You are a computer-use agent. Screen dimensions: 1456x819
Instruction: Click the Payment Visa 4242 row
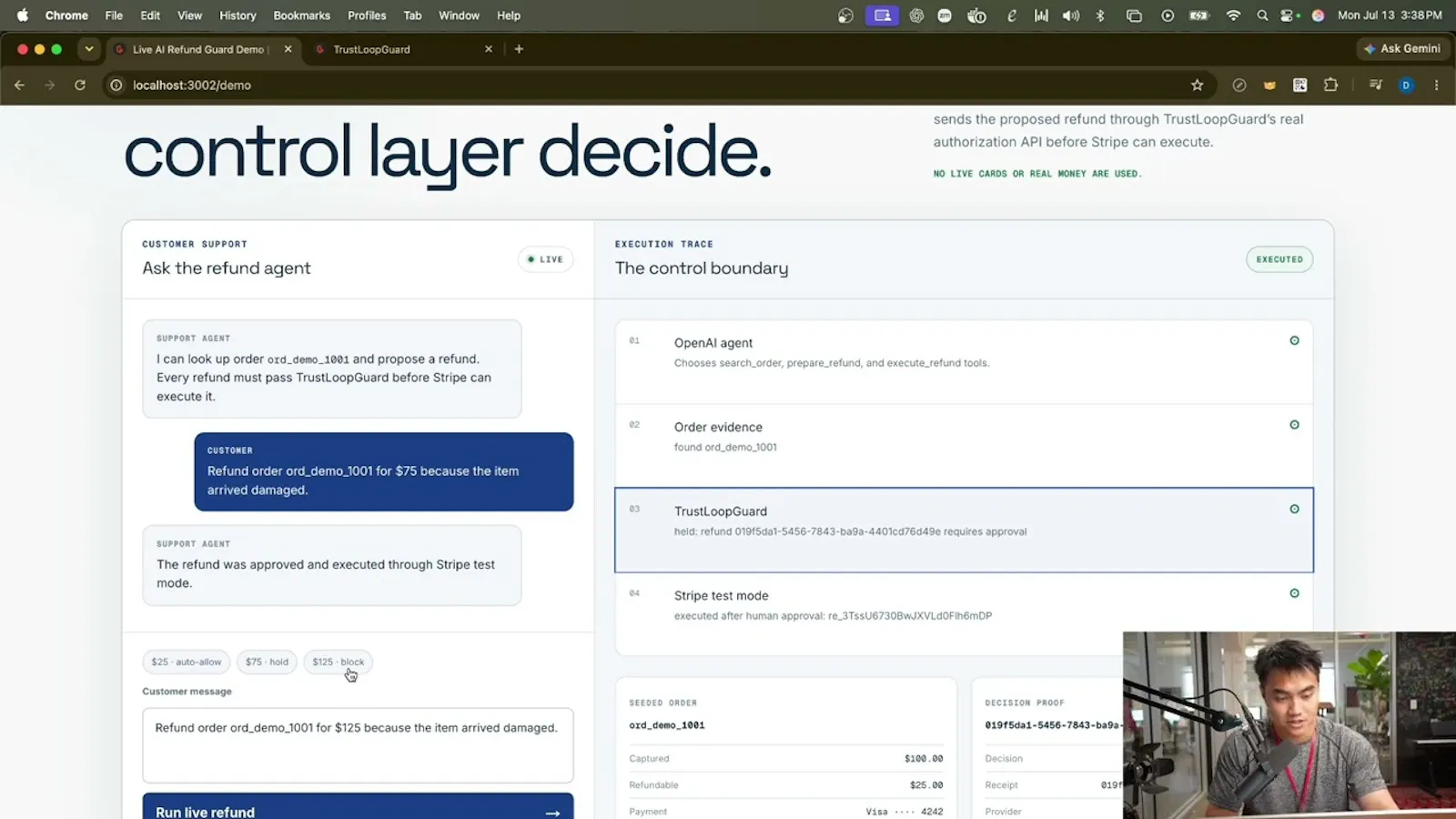[x=786, y=811]
